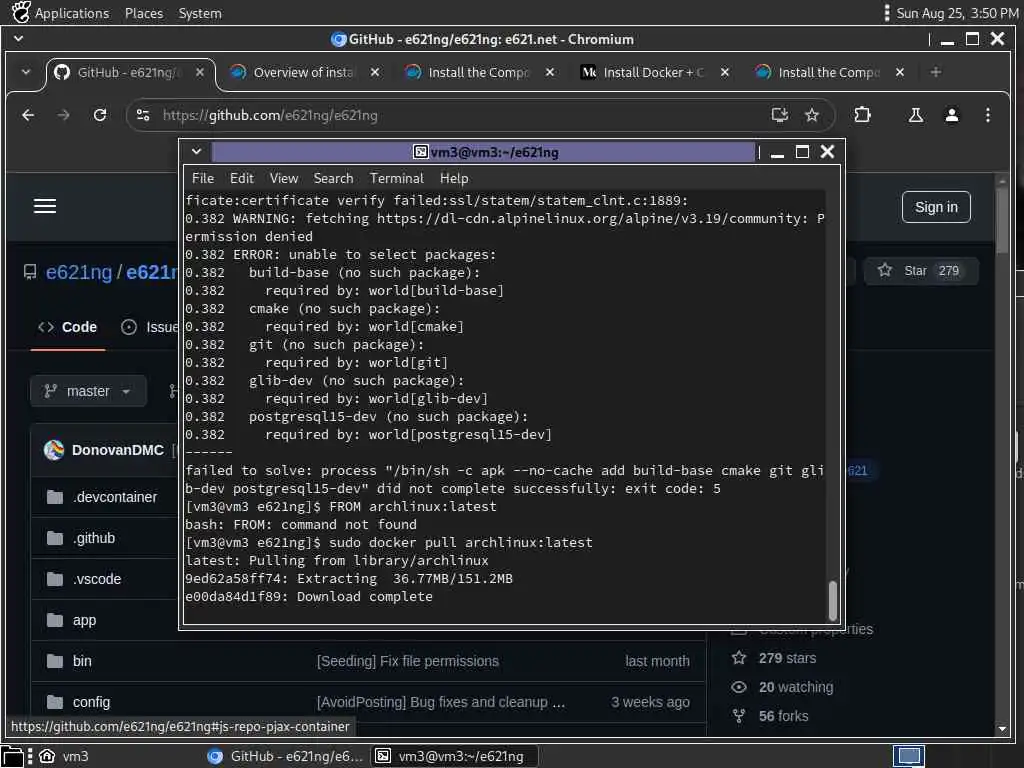Click the DonovanDMC author link

(x=118, y=450)
